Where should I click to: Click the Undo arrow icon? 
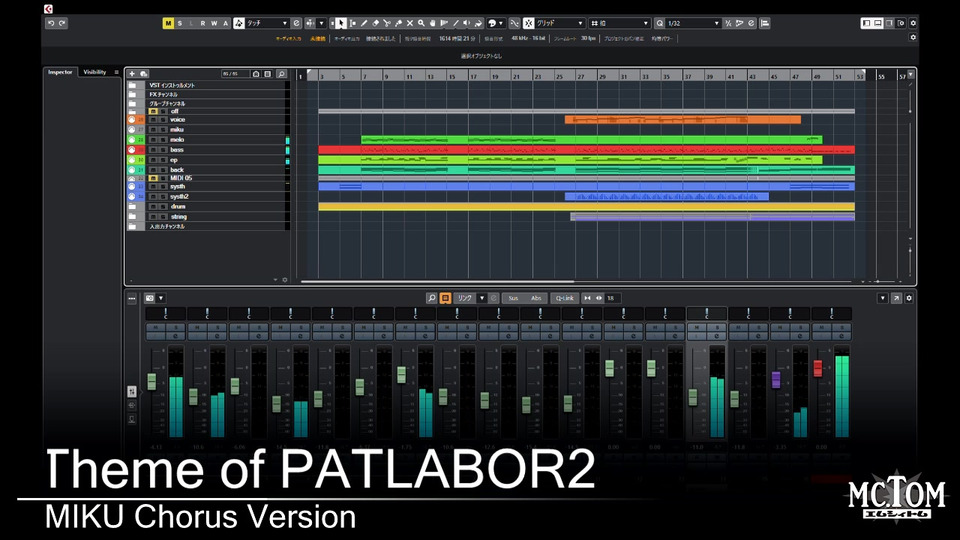51,23
